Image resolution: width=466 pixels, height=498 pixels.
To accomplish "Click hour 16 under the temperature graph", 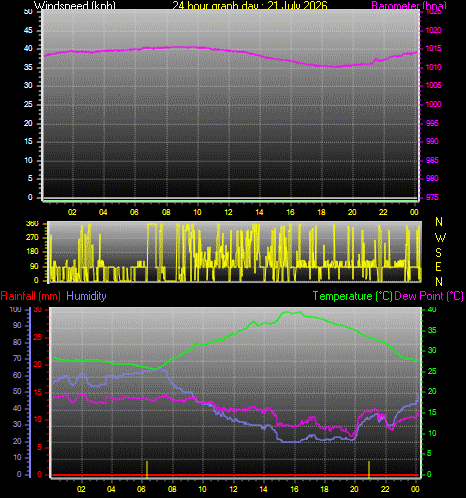I will 294,489.
